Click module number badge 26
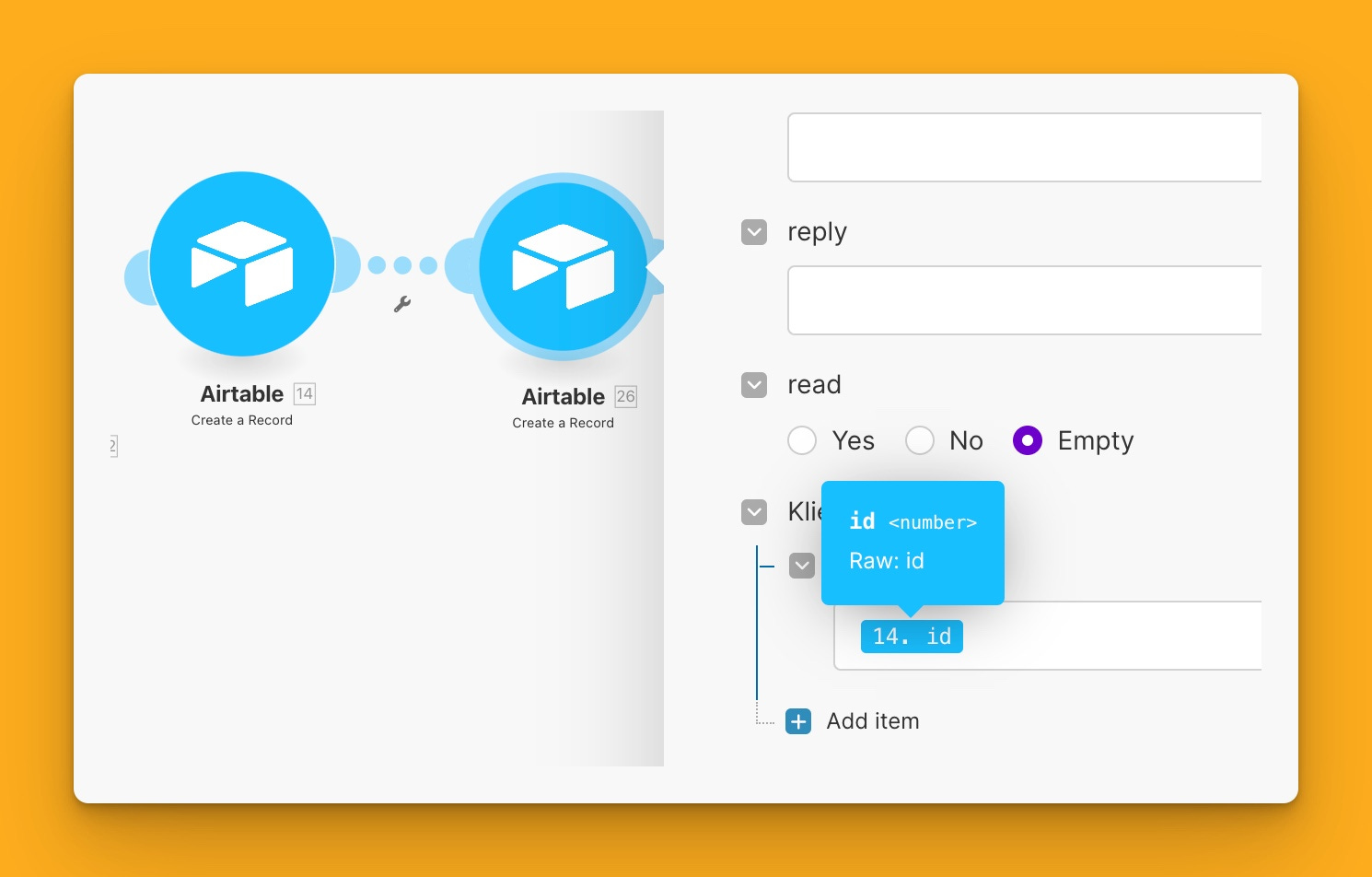The width and height of the screenshot is (1372, 877). (x=626, y=397)
